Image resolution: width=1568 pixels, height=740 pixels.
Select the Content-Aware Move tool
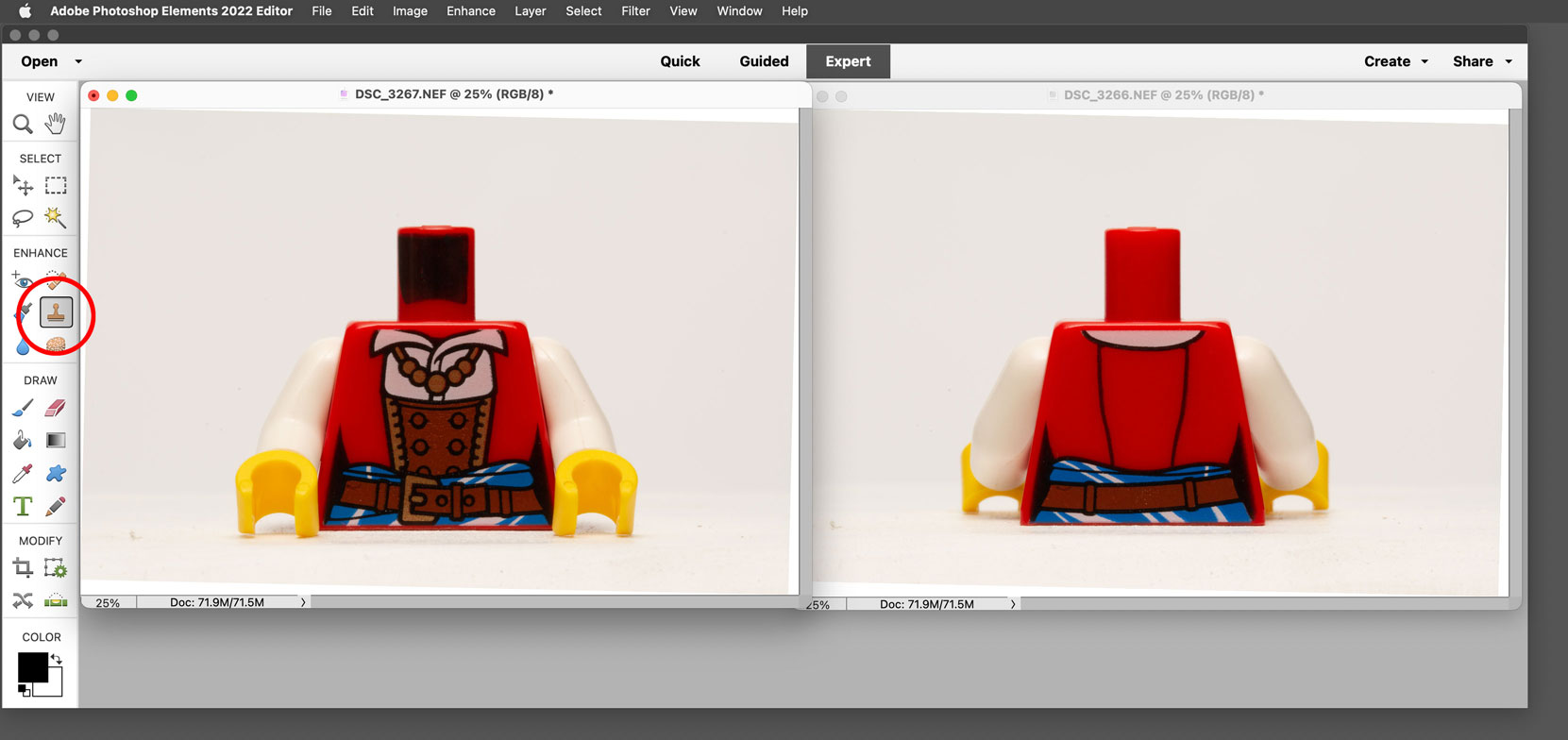[x=23, y=601]
